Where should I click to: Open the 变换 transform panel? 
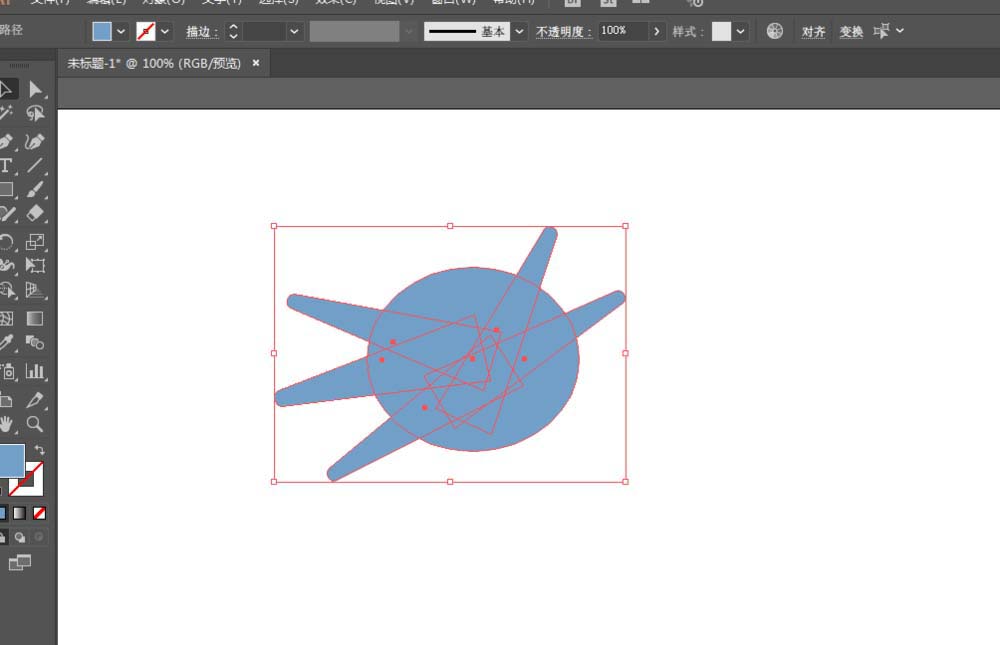[851, 31]
